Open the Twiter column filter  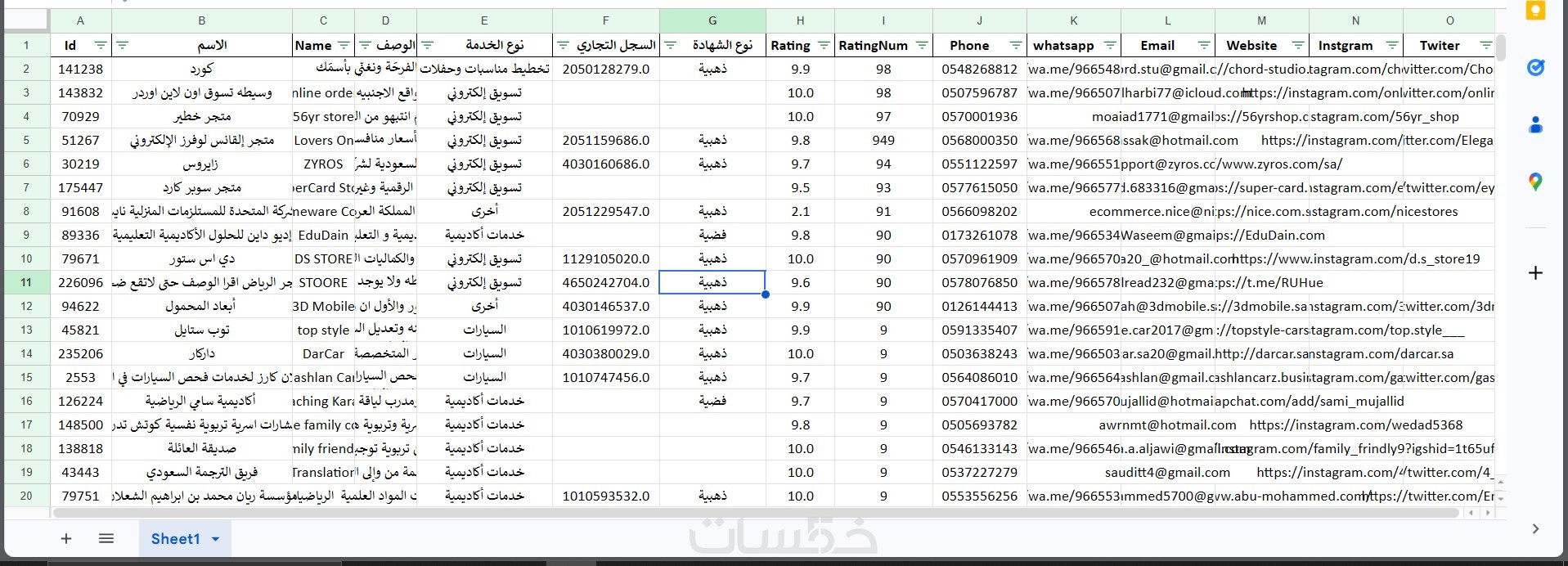coord(1486,45)
